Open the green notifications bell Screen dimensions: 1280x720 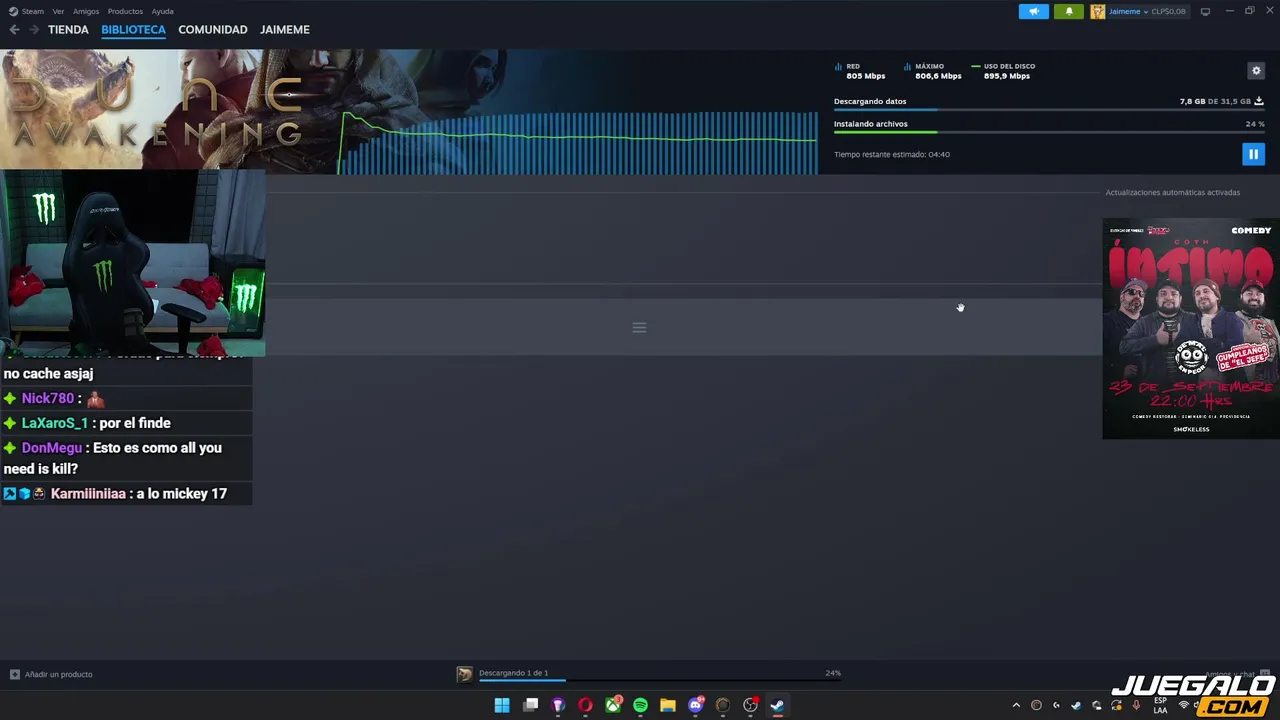[x=1068, y=11]
